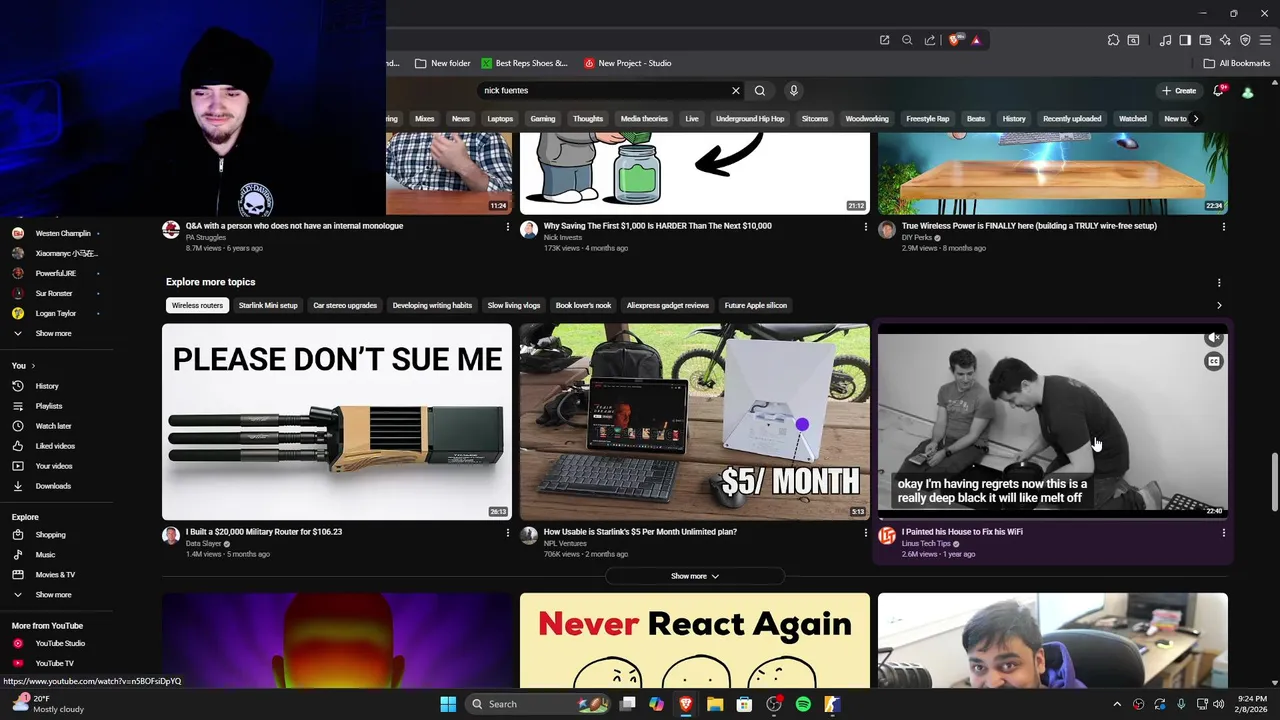Clear the nick fuentes search text
Image resolution: width=1280 pixels, height=720 pixels.
736,90
